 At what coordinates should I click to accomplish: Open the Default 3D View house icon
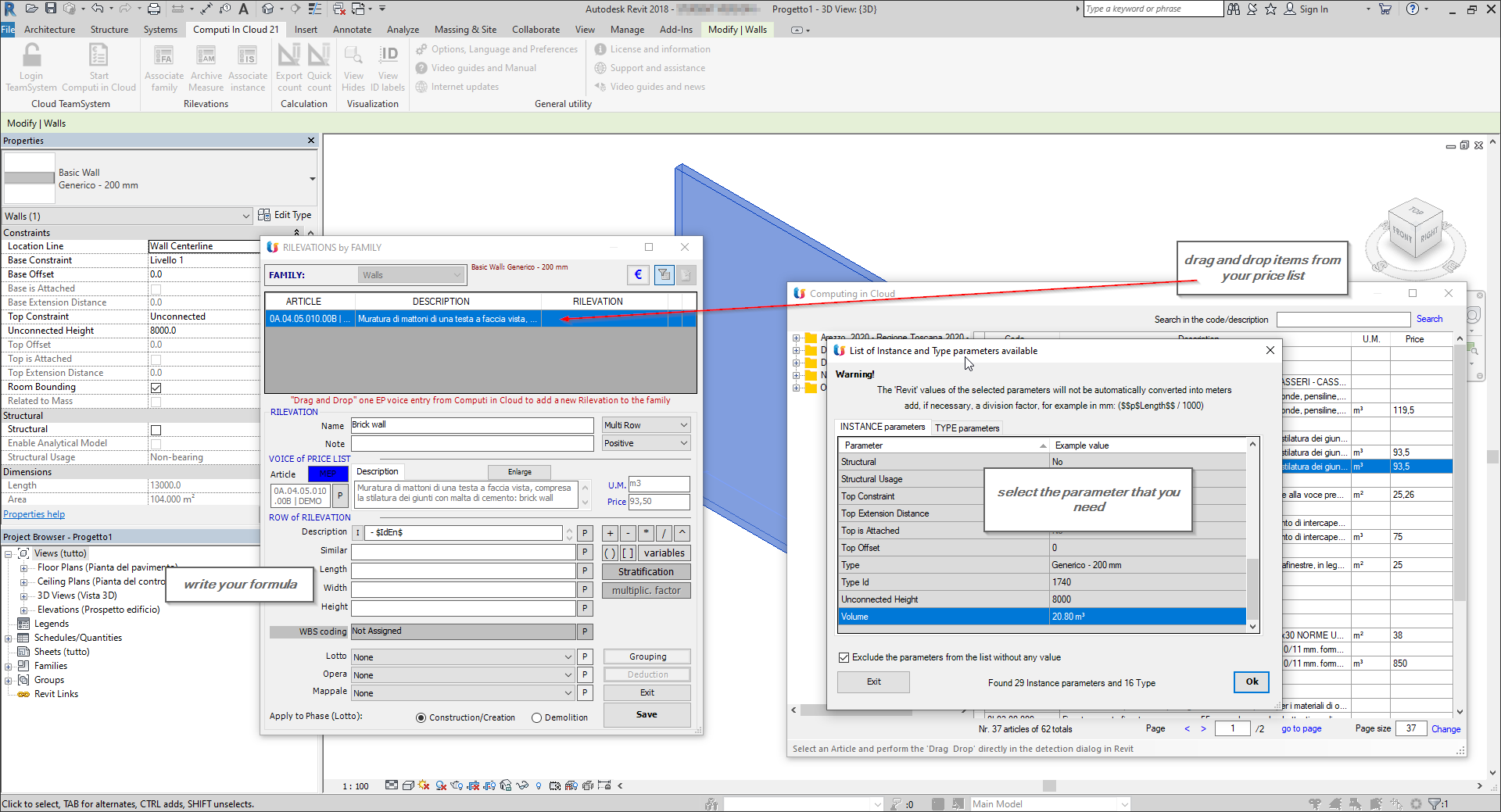(268, 9)
